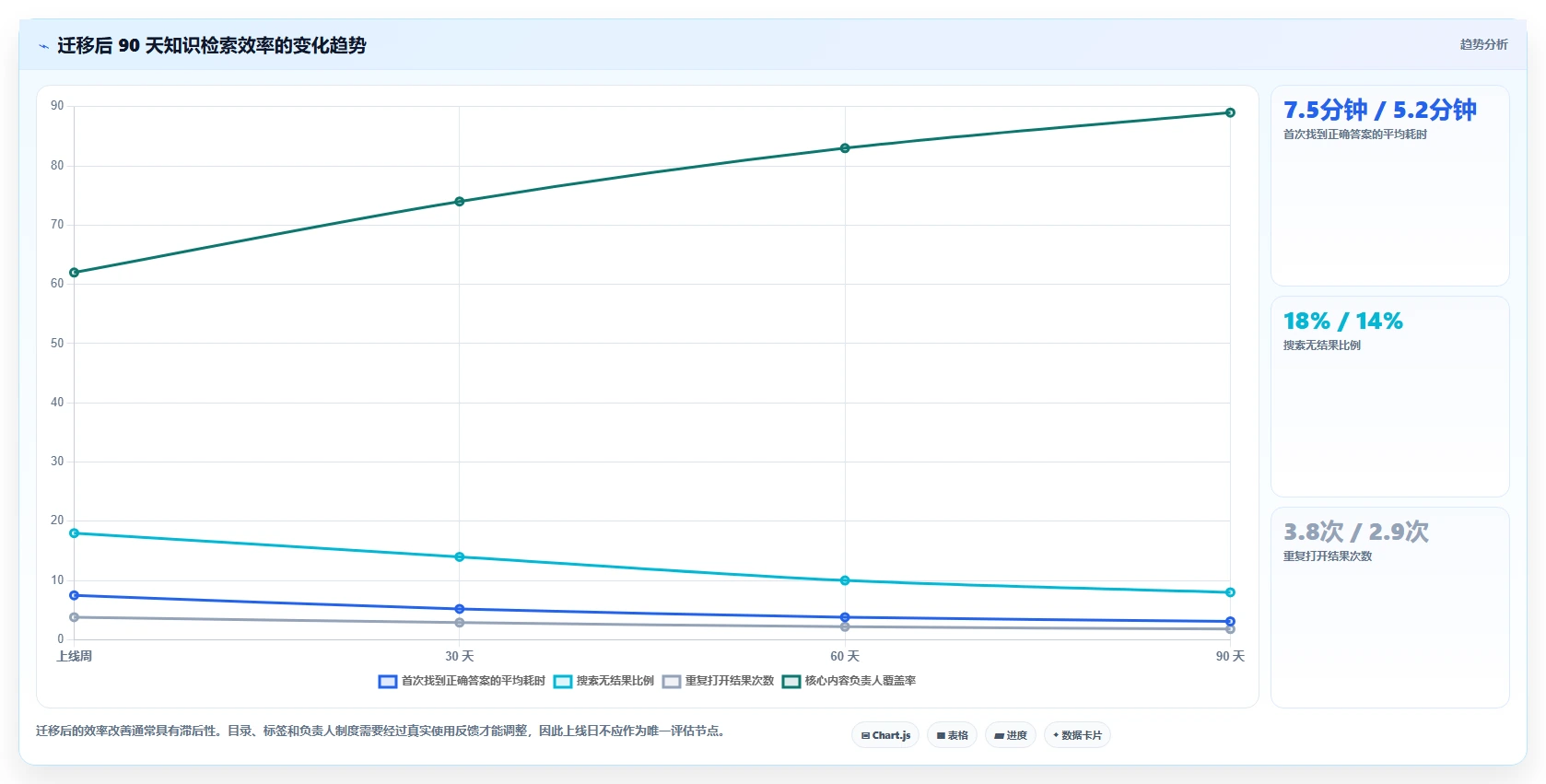Click the 表格 tag chip
Screen dimensions: 1546x784
point(953,735)
